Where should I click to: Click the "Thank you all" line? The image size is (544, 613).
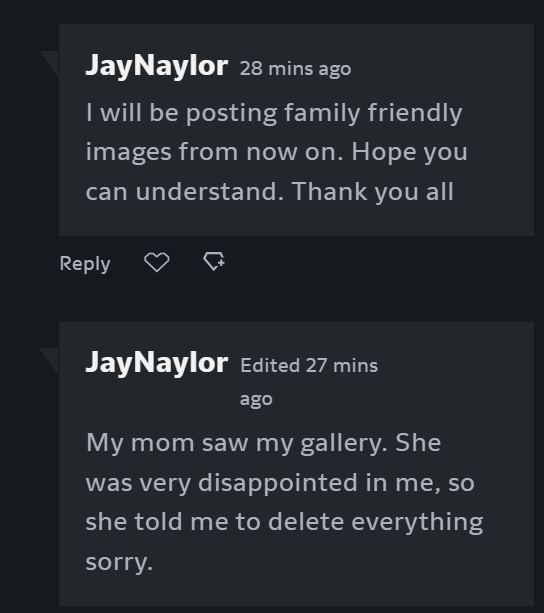(372, 192)
